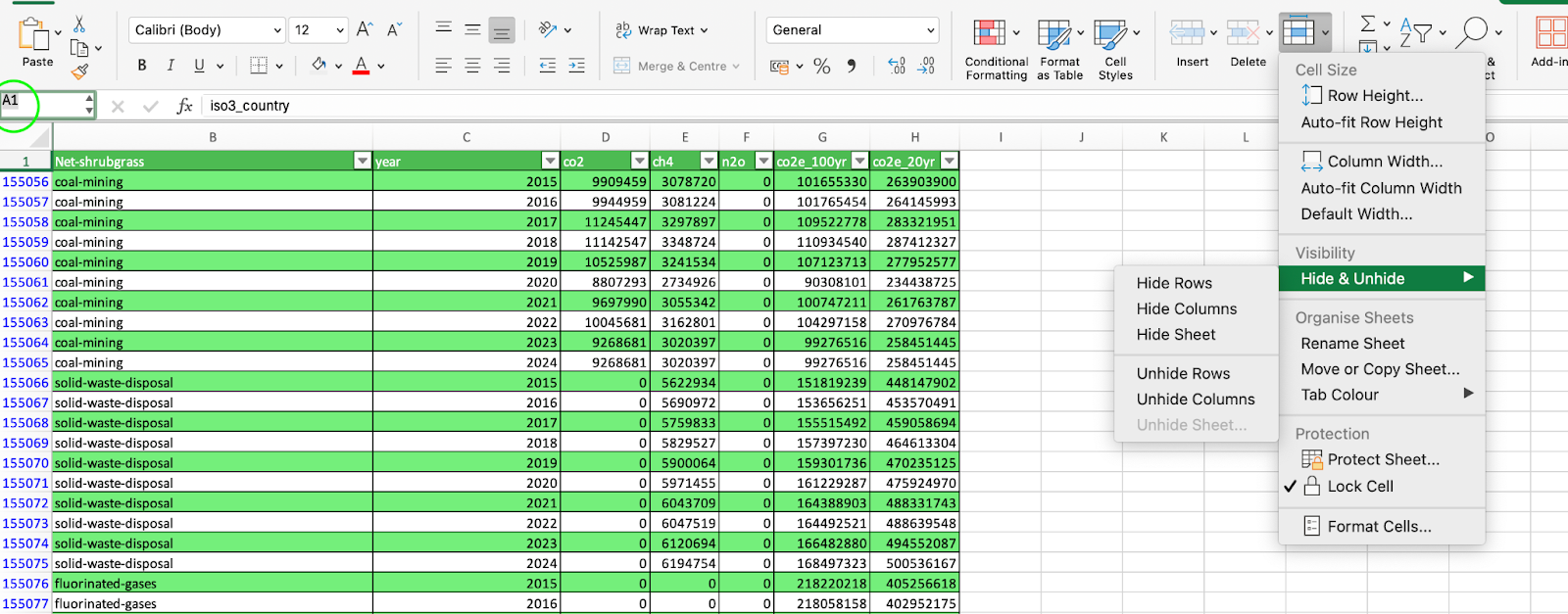The width and height of the screenshot is (1568, 614).
Task: Increase decimal places
Action: click(897, 66)
